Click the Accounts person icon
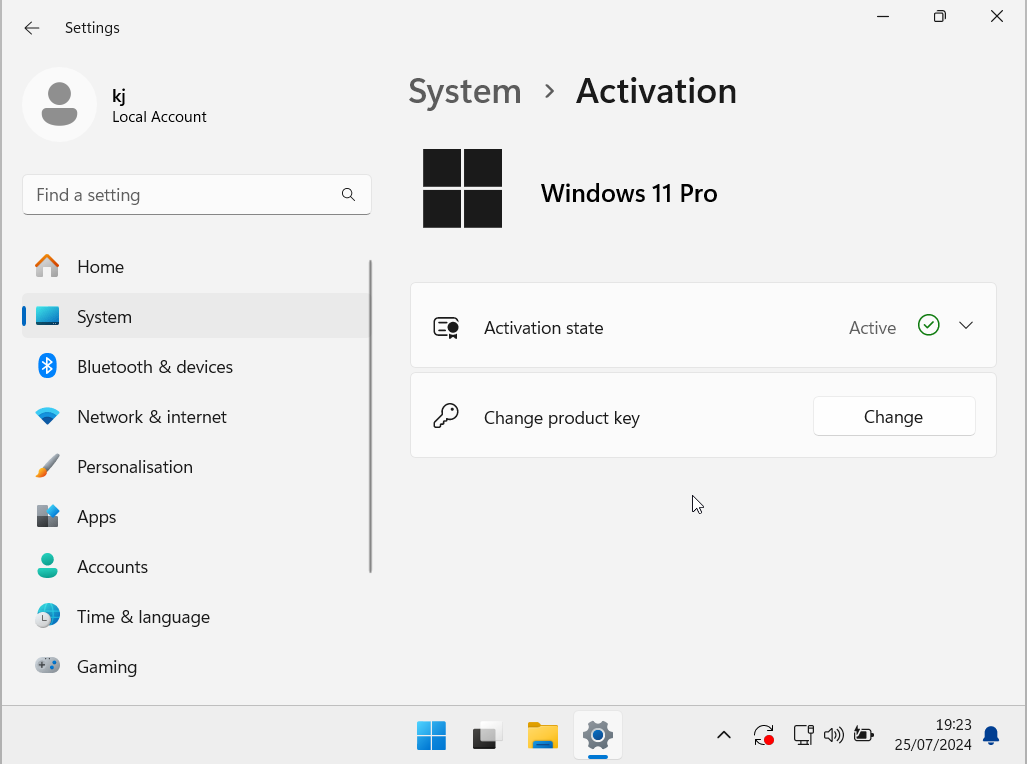 tap(47, 566)
